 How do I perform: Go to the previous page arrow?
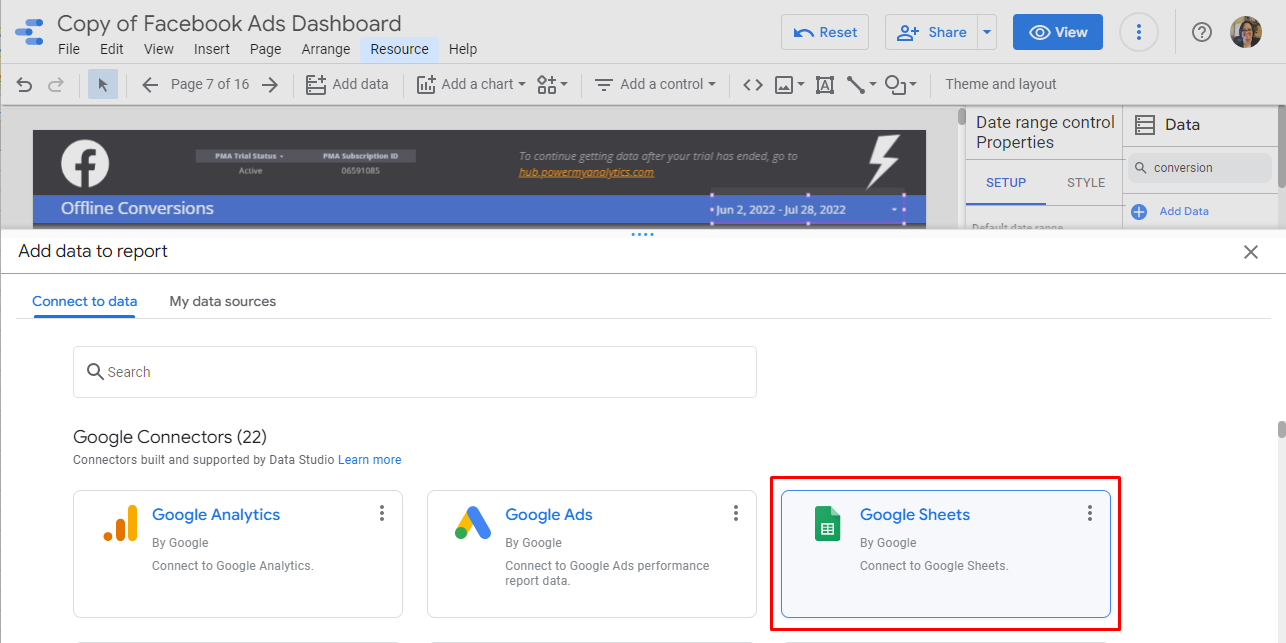150,85
